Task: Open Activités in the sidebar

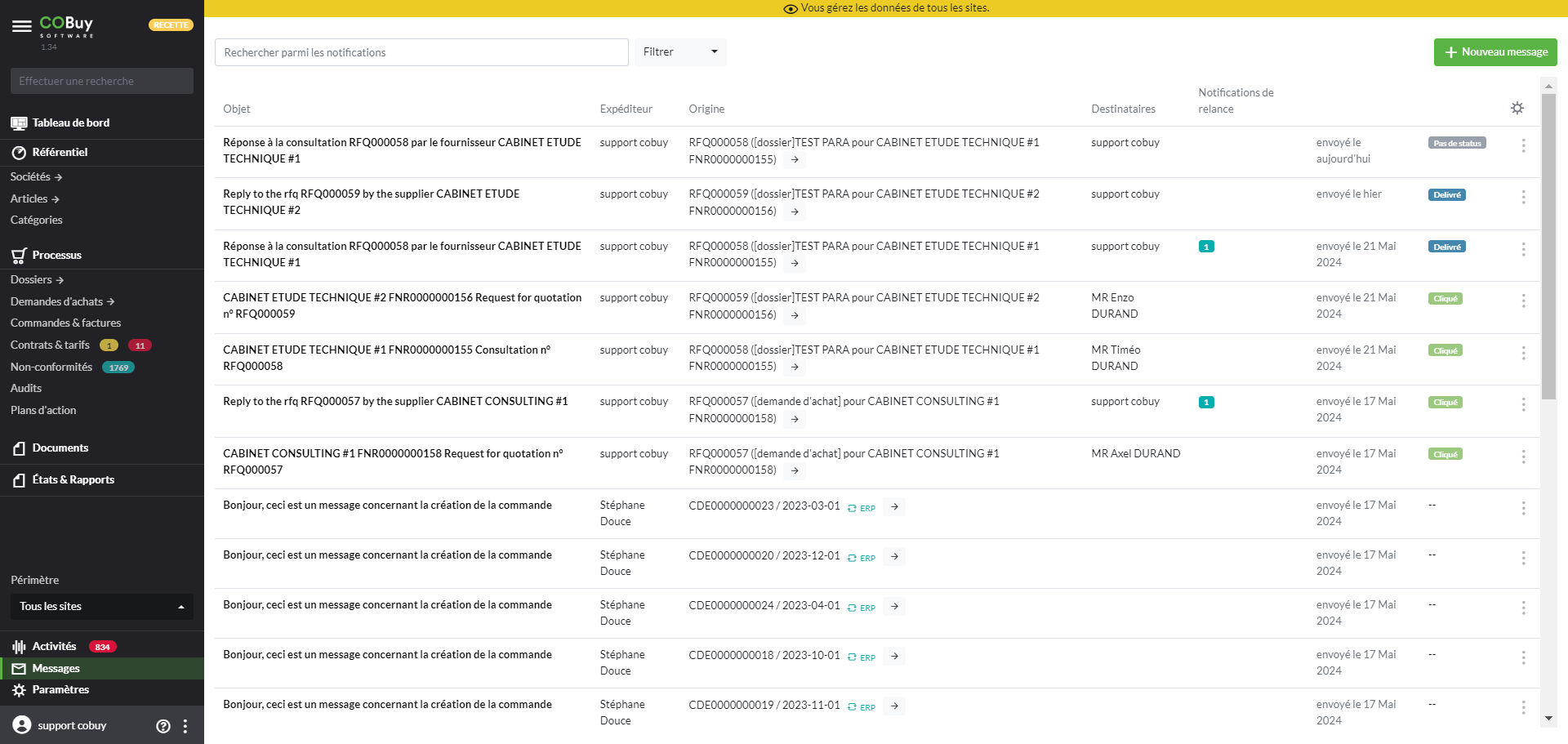Action: click(x=54, y=647)
